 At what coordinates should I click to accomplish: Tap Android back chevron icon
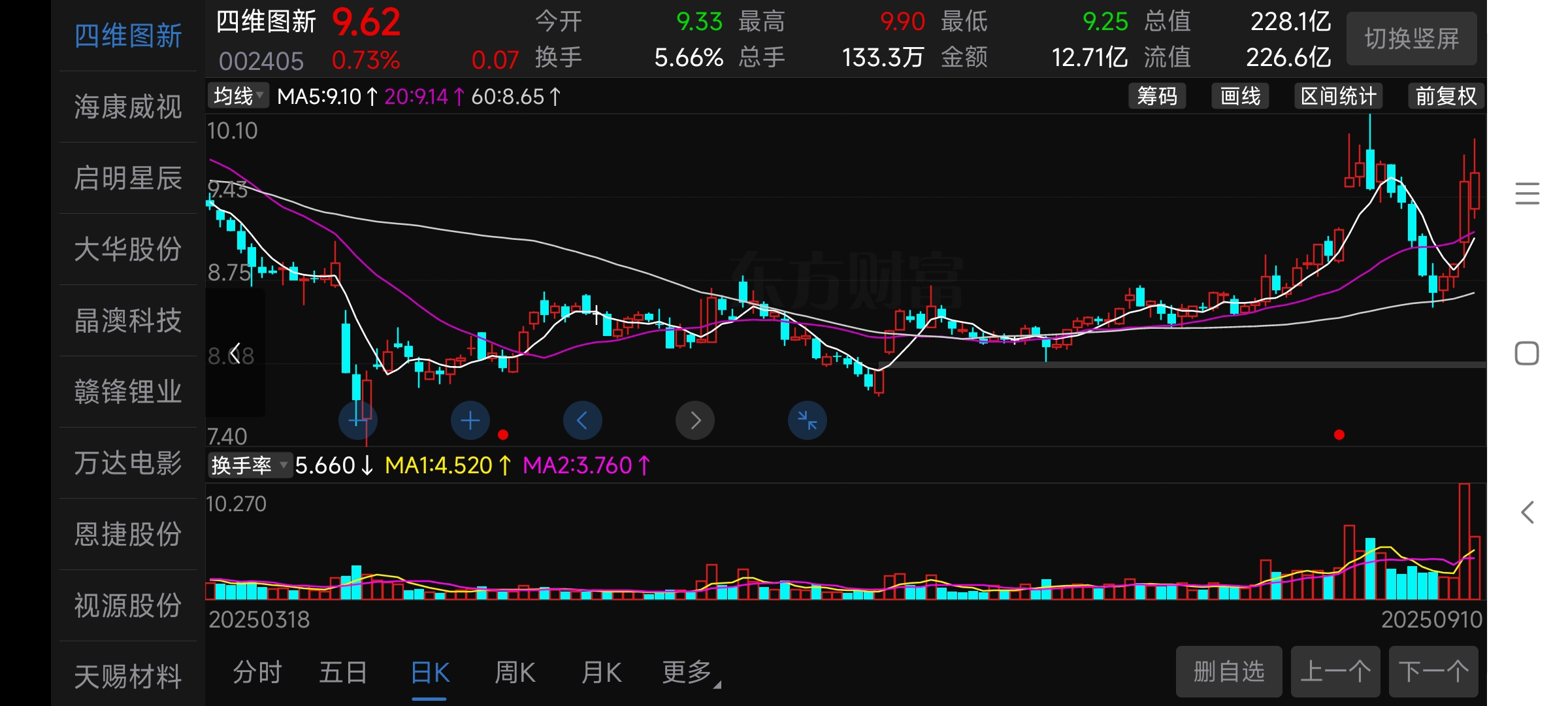pos(1527,513)
